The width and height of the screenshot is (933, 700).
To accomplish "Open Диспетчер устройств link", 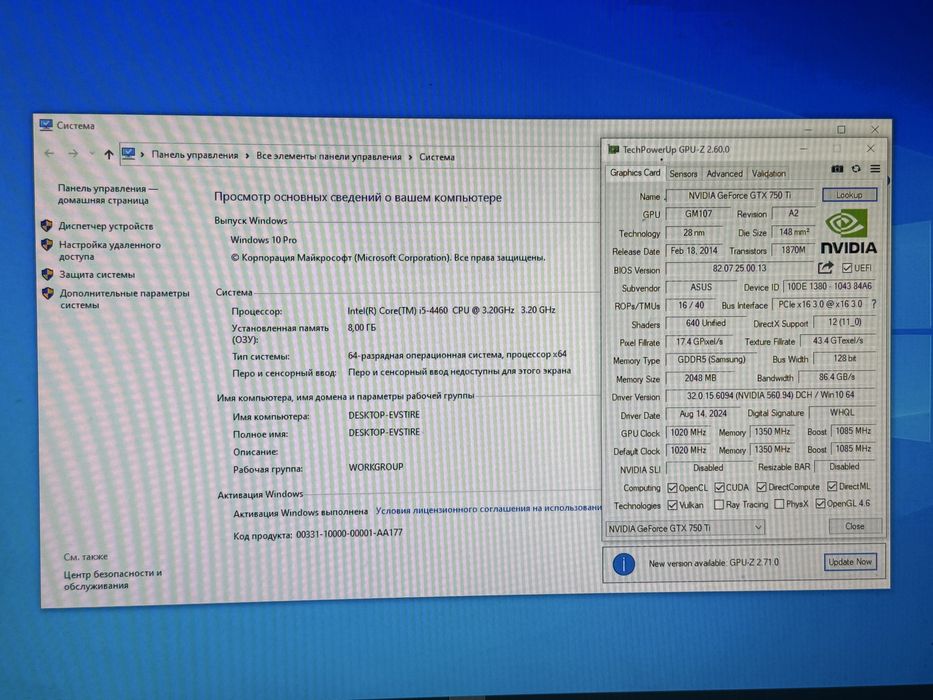I will tap(106, 226).
